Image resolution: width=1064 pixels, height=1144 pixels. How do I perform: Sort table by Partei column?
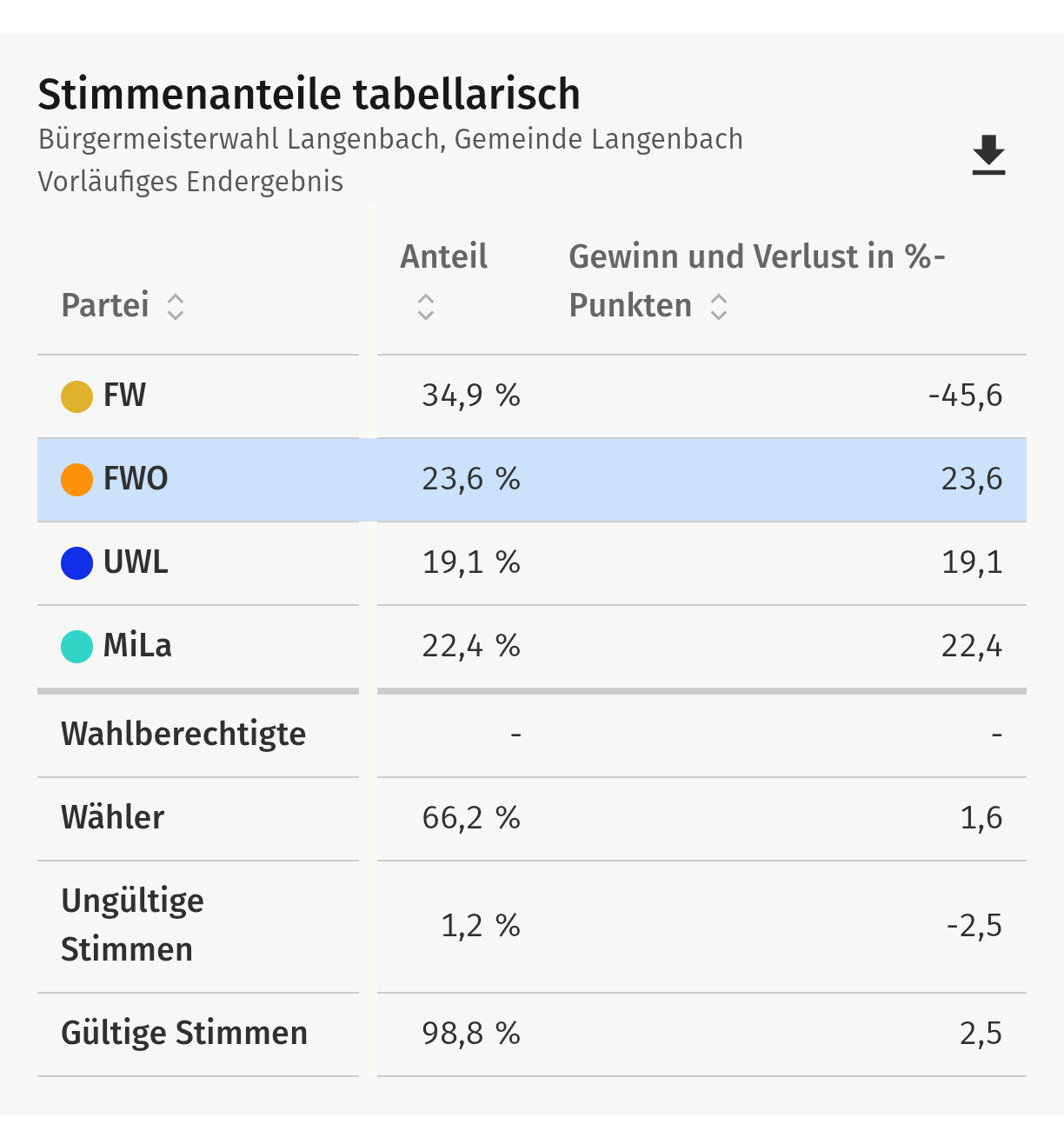tap(176, 306)
